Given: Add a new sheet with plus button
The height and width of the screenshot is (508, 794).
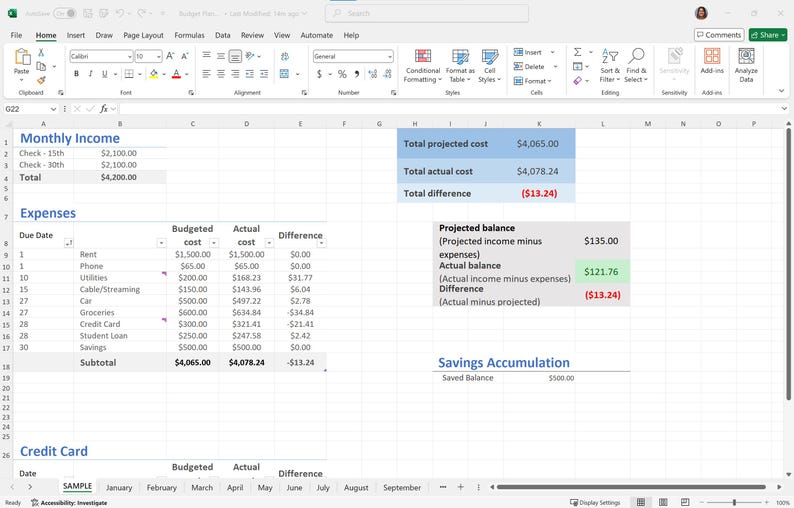Looking at the screenshot, I should 460,487.
